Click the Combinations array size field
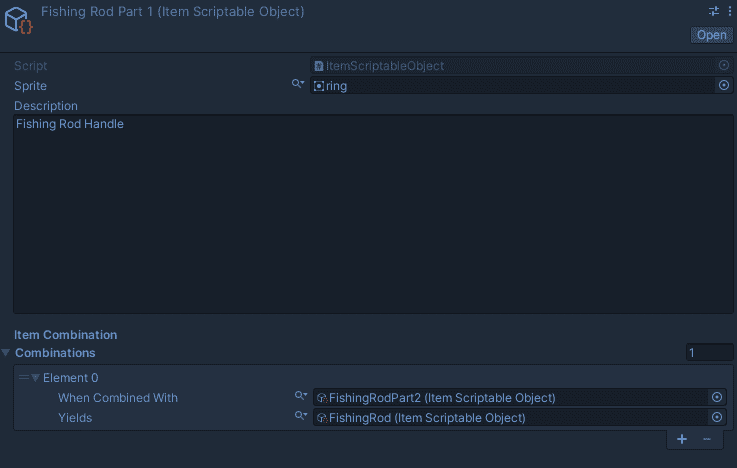The image size is (737, 468). (x=709, y=353)
